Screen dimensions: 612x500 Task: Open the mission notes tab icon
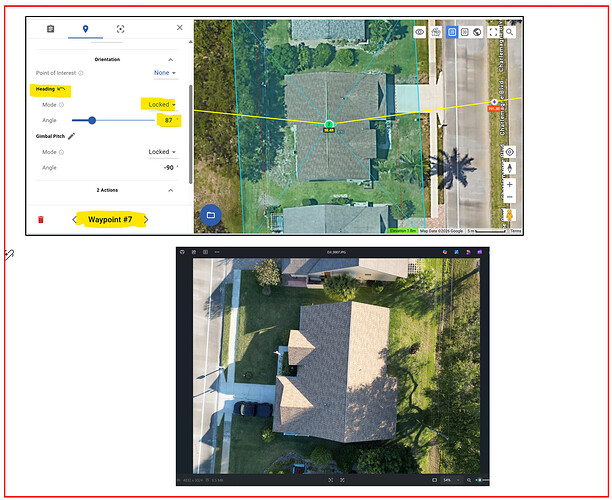pyautogui.click(x=51, y=29)
